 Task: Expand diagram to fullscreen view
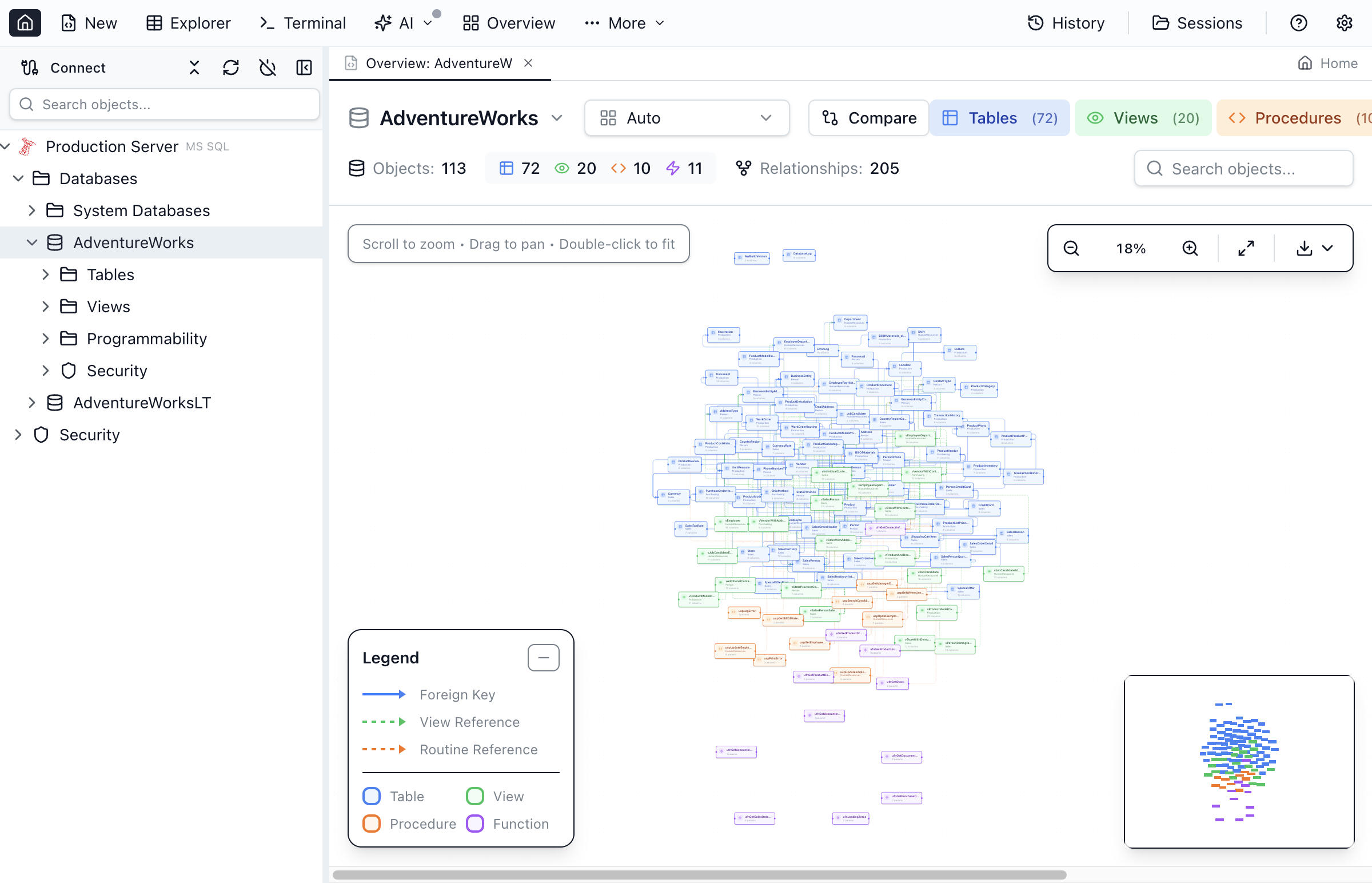pos(1245,248)
